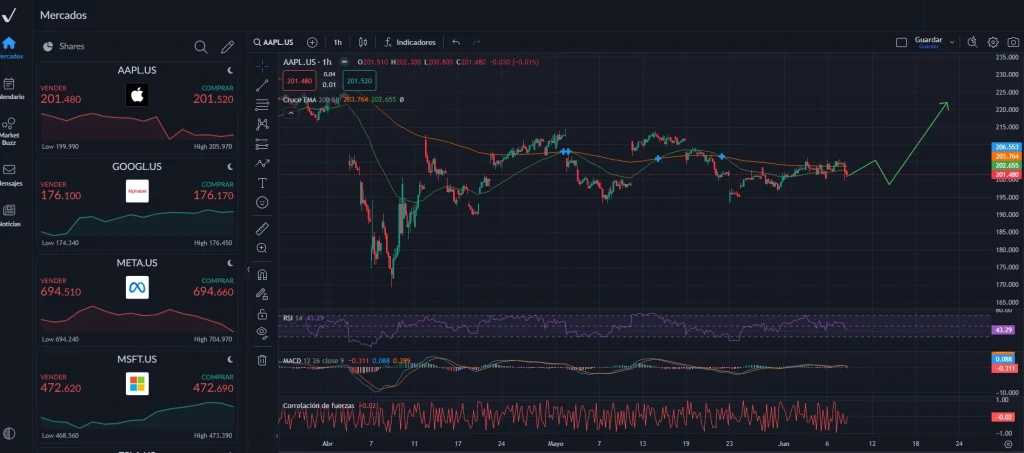Open the emoji sticker tool

pyautogui.click(x=262, y=202)
